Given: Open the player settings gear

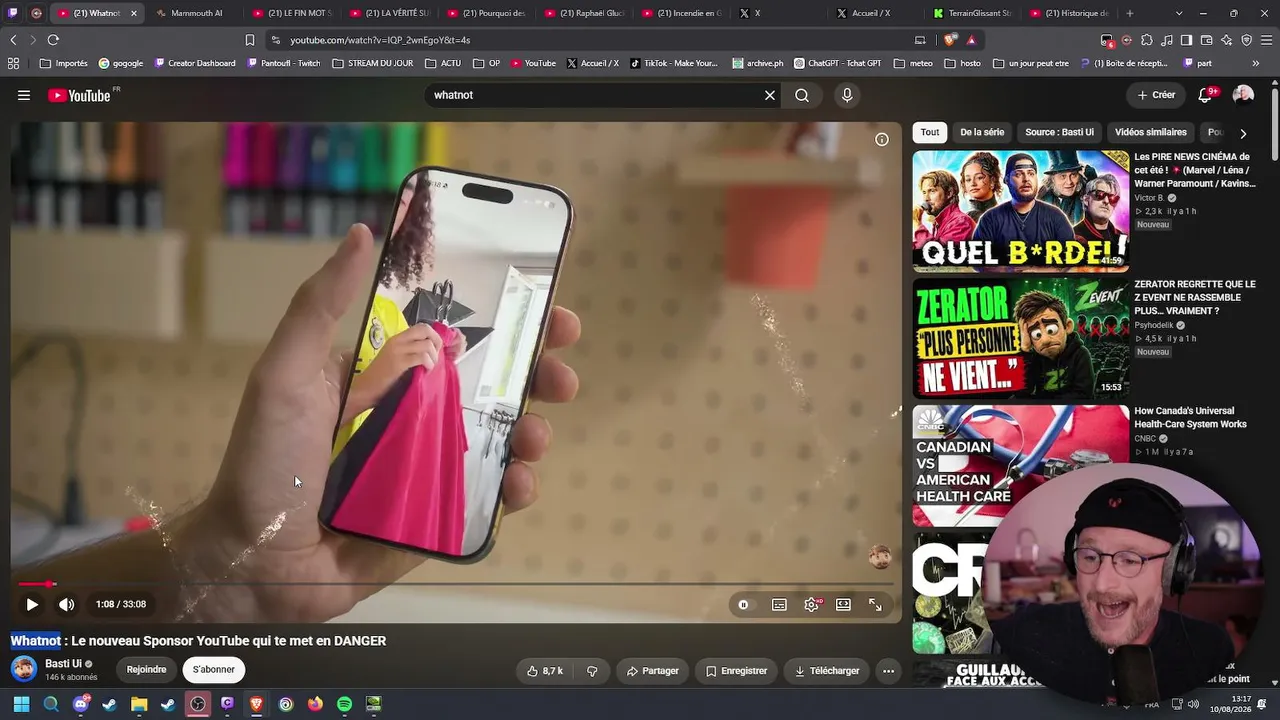Looking at the screenshot, I should (x=812, y=604).
